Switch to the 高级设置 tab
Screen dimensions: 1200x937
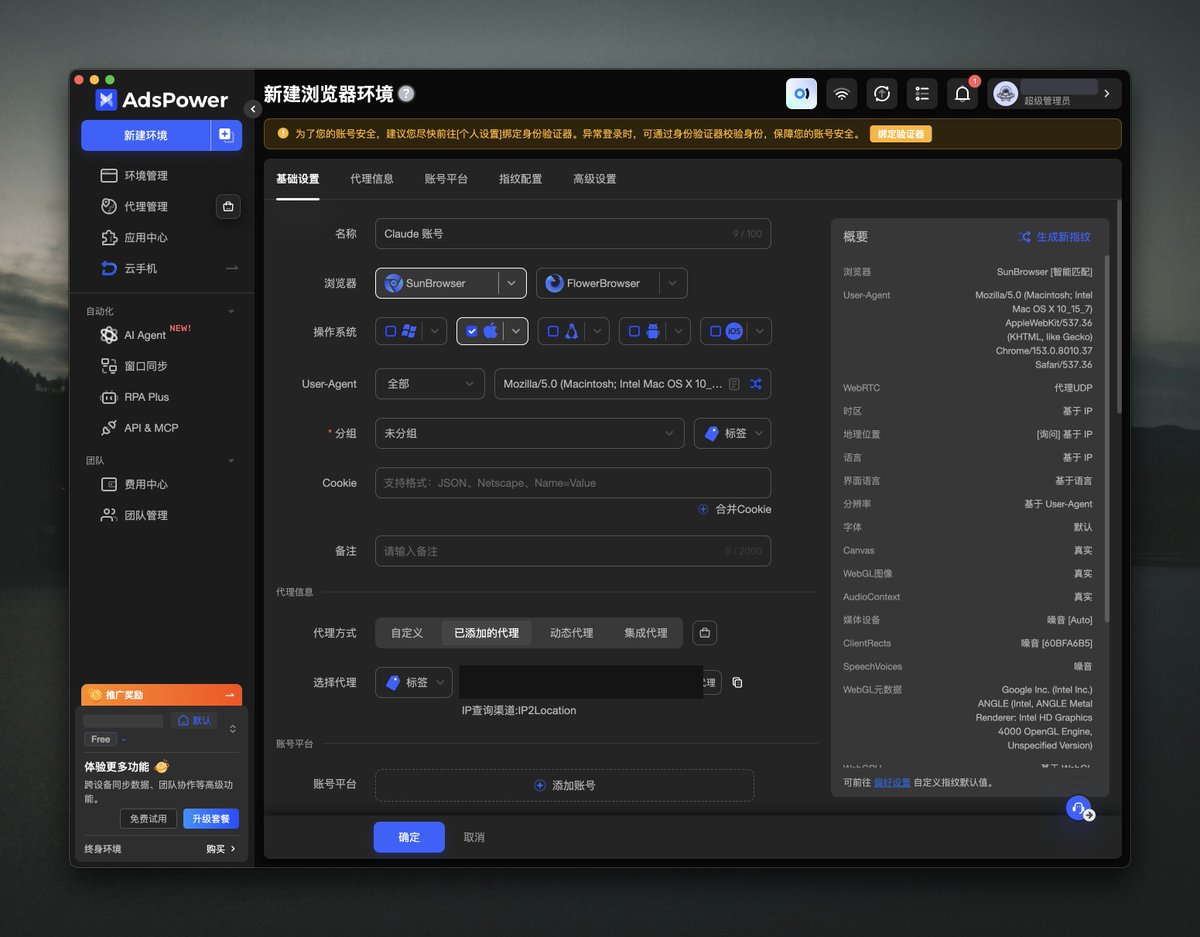595,179
